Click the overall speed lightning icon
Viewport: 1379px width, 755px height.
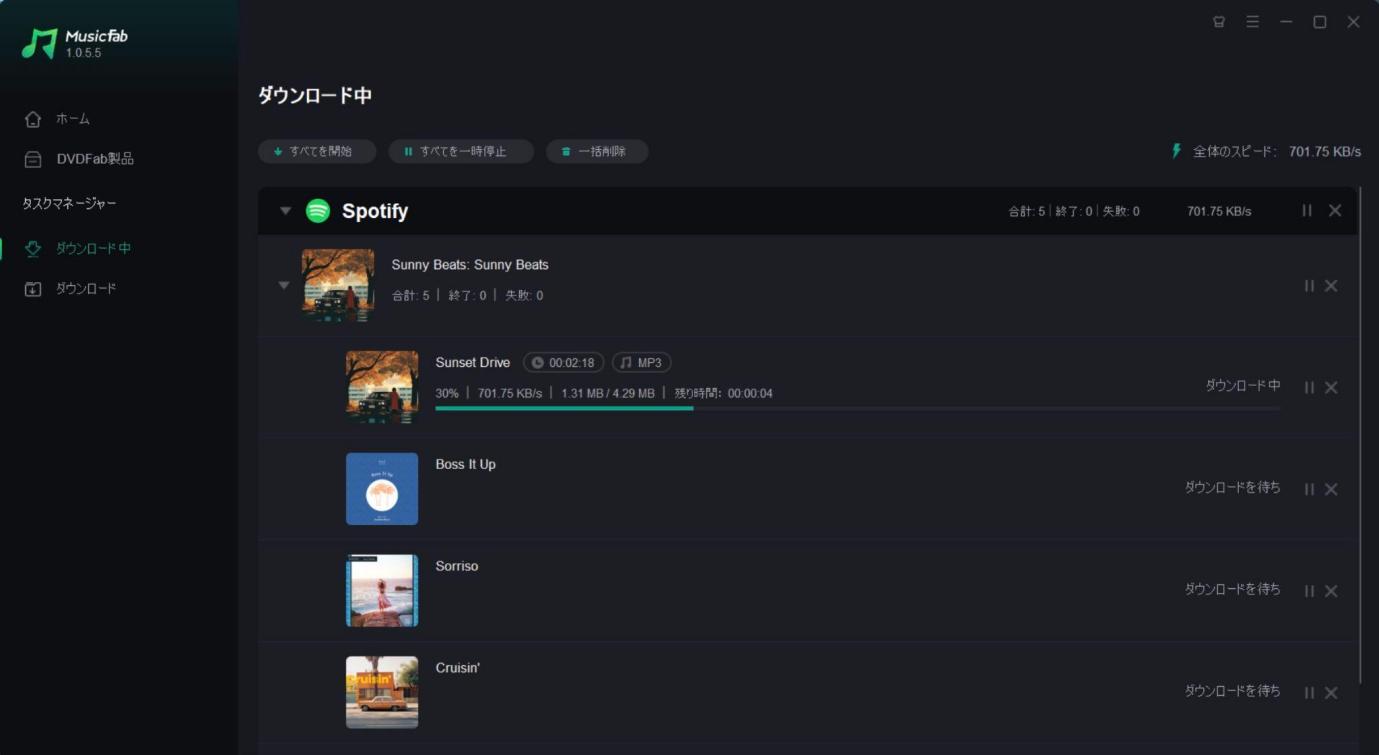click(x=1177, y=151)
